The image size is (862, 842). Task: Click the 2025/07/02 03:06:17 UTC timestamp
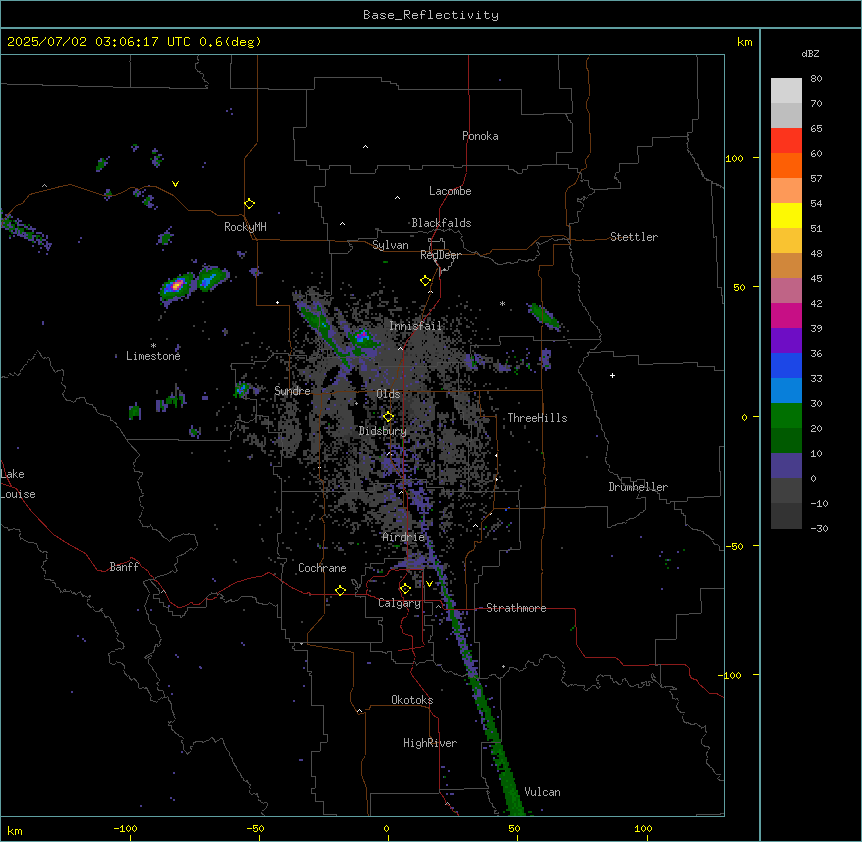pyautogui.click(x=100, y=42)
